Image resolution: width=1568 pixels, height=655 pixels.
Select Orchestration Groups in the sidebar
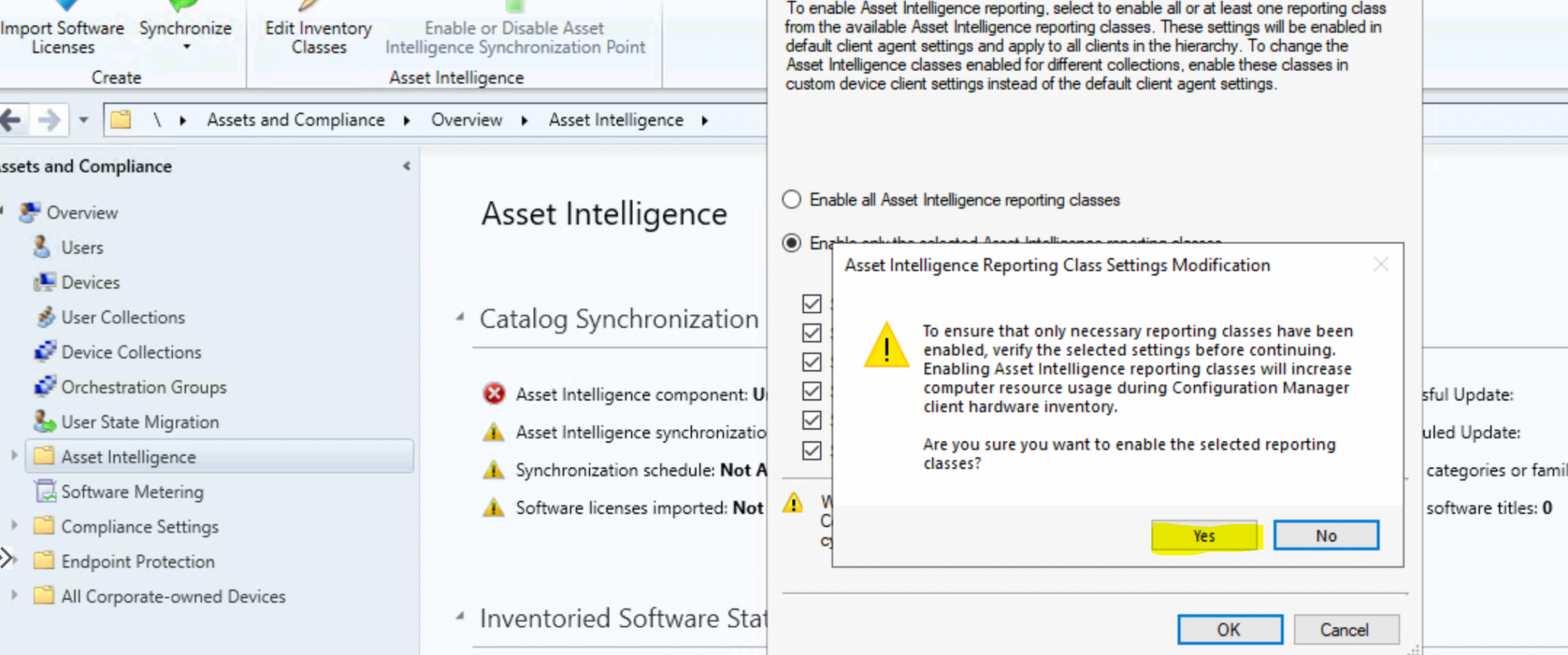(x=143, y=387)
